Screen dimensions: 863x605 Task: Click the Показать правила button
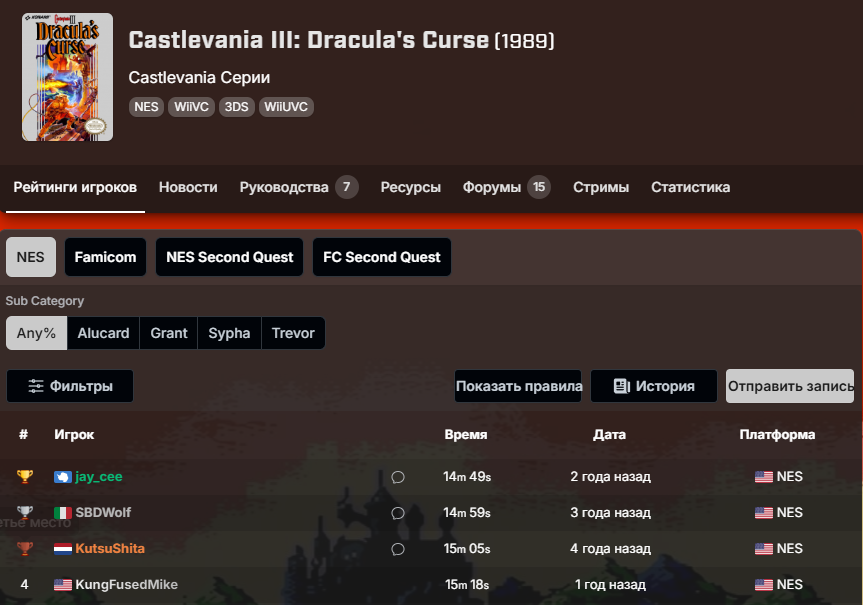coord(518,386)
